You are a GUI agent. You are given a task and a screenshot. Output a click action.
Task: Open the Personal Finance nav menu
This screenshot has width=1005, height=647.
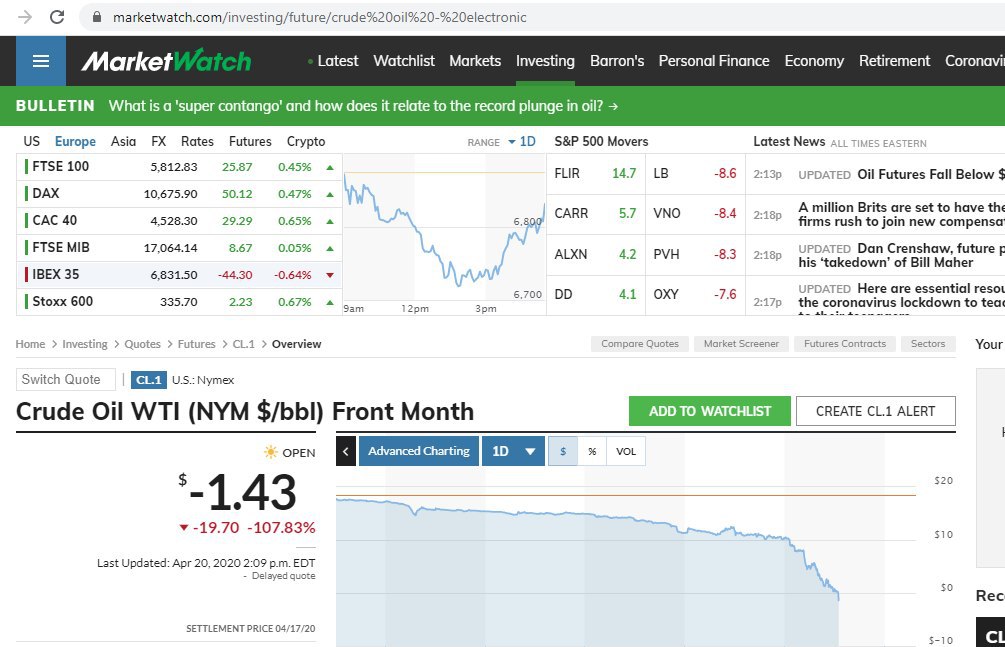[714, 61]
